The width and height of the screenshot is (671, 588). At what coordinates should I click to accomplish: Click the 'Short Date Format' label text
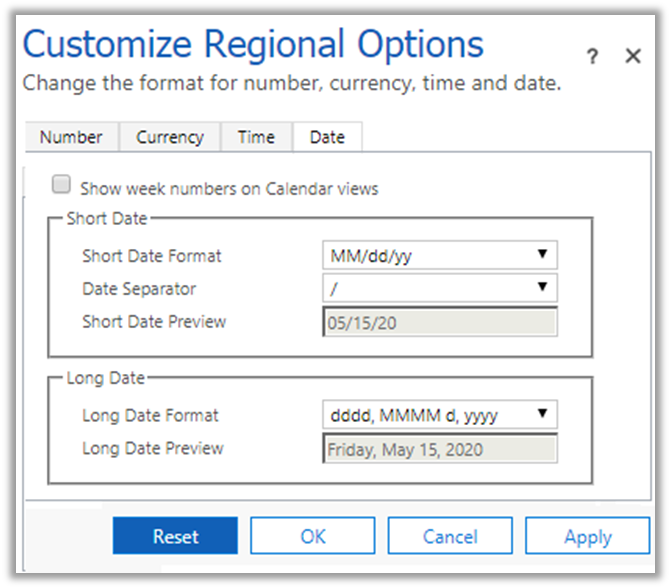coord(152,256)
